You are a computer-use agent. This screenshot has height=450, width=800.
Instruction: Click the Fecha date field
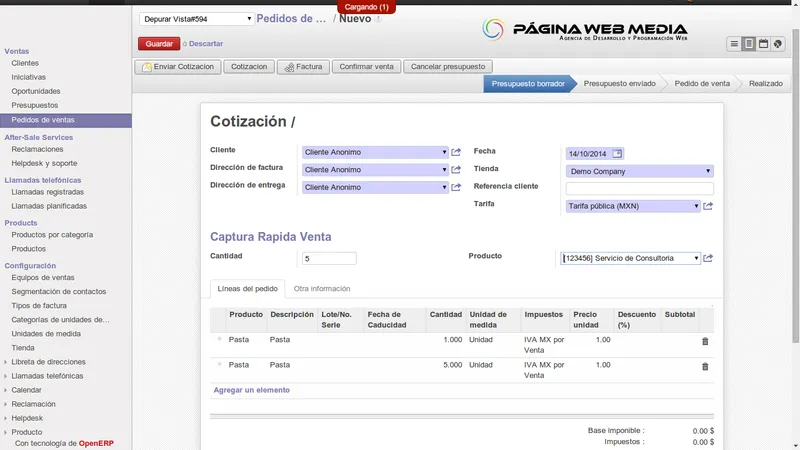pyautogui.click(x=594, y=154)
